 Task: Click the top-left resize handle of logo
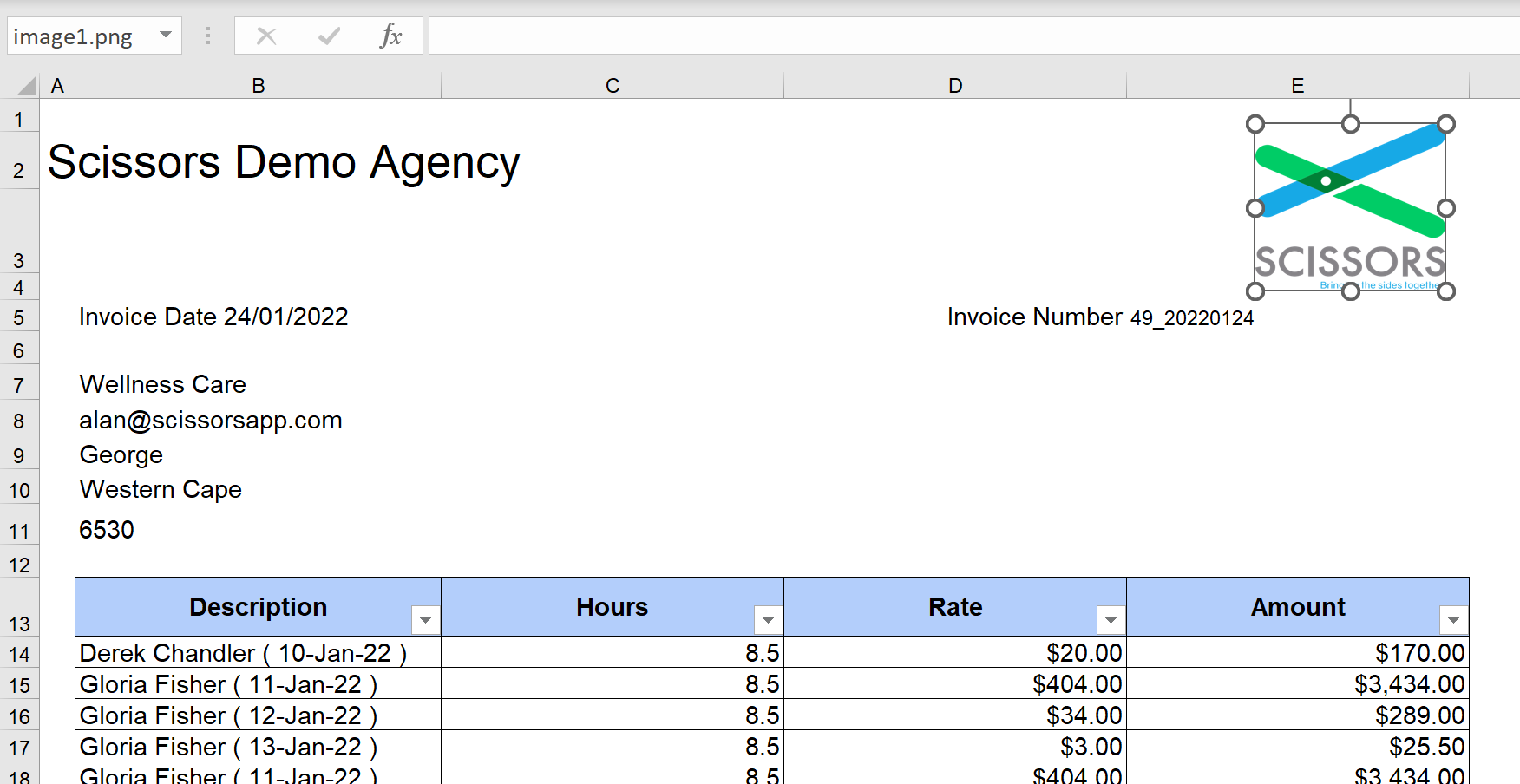[1255, 124]
